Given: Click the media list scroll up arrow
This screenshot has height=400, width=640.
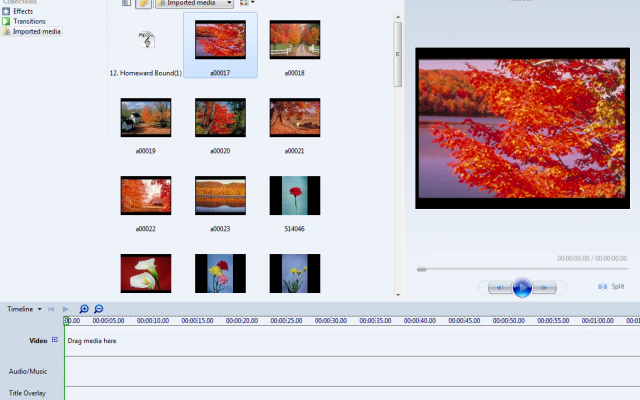Looking at the screenshot, I should [x=398, y=17].
